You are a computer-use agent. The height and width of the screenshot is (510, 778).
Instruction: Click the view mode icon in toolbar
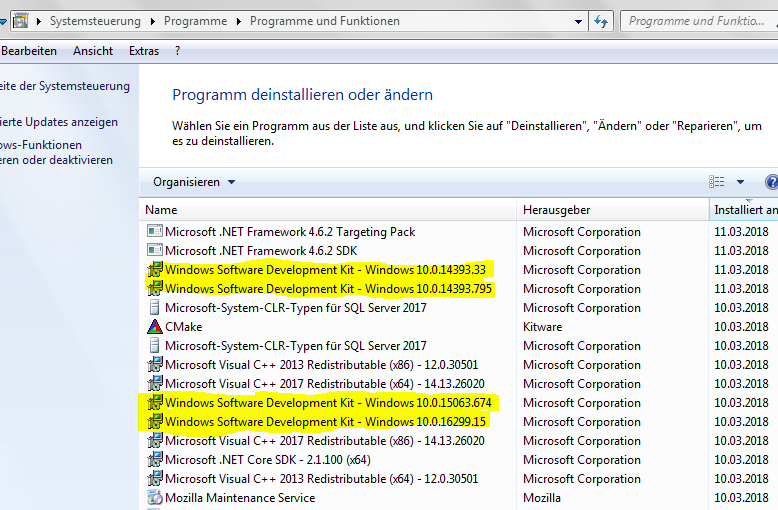point(716,182)
